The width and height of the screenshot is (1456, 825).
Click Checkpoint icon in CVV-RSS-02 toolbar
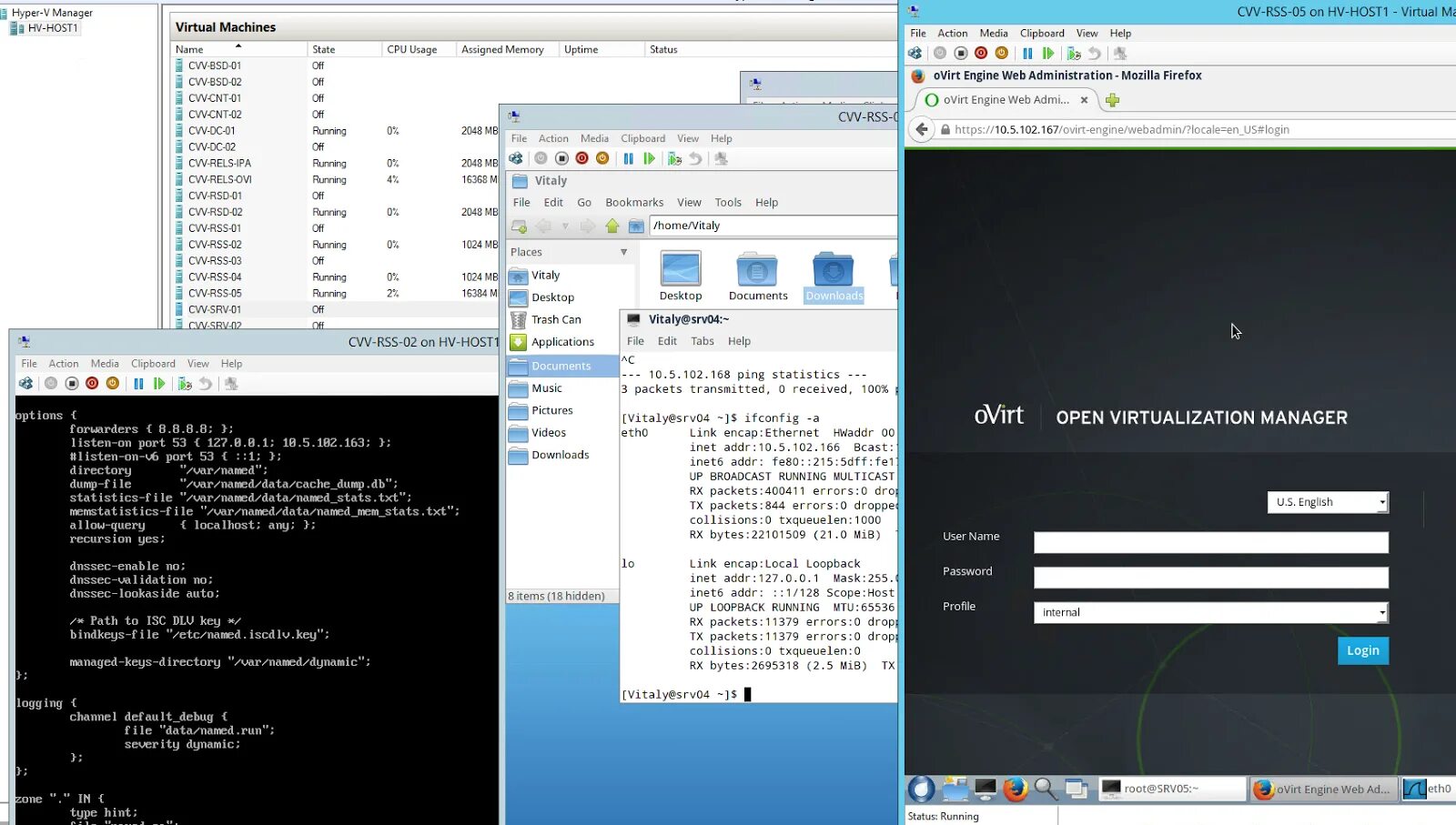(x=185, y=384)
